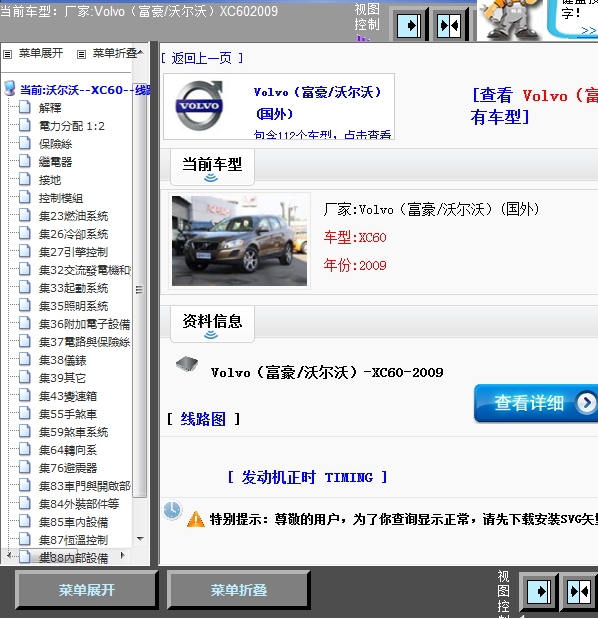Image resolution: width=598 pixels, height=619 pixels.
Task: Click the bottom 菜单折叠 button
Action: [238, 590]
